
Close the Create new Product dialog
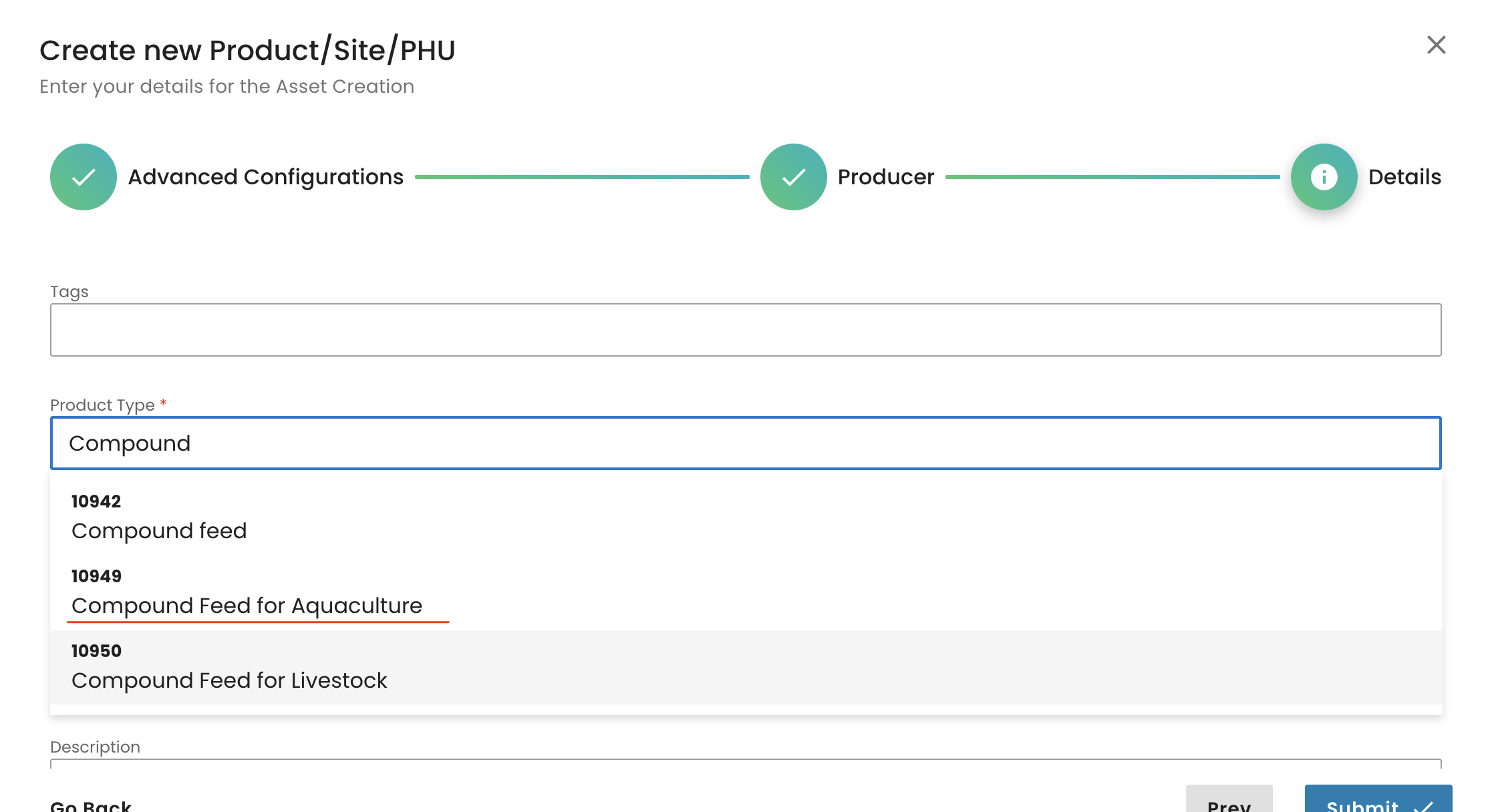pos(1436,45)
